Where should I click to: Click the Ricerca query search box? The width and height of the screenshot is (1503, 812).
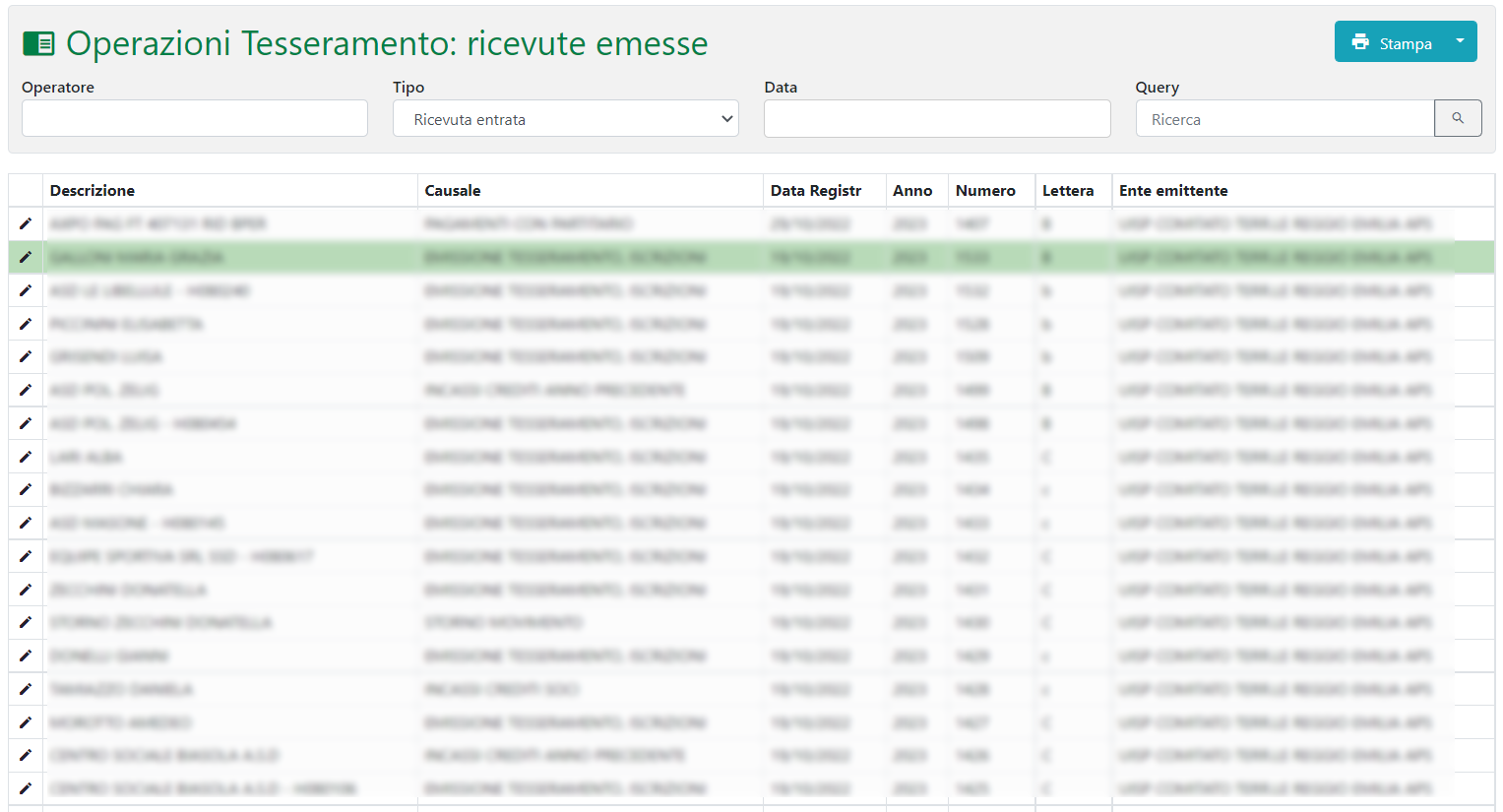point(1284,119)
